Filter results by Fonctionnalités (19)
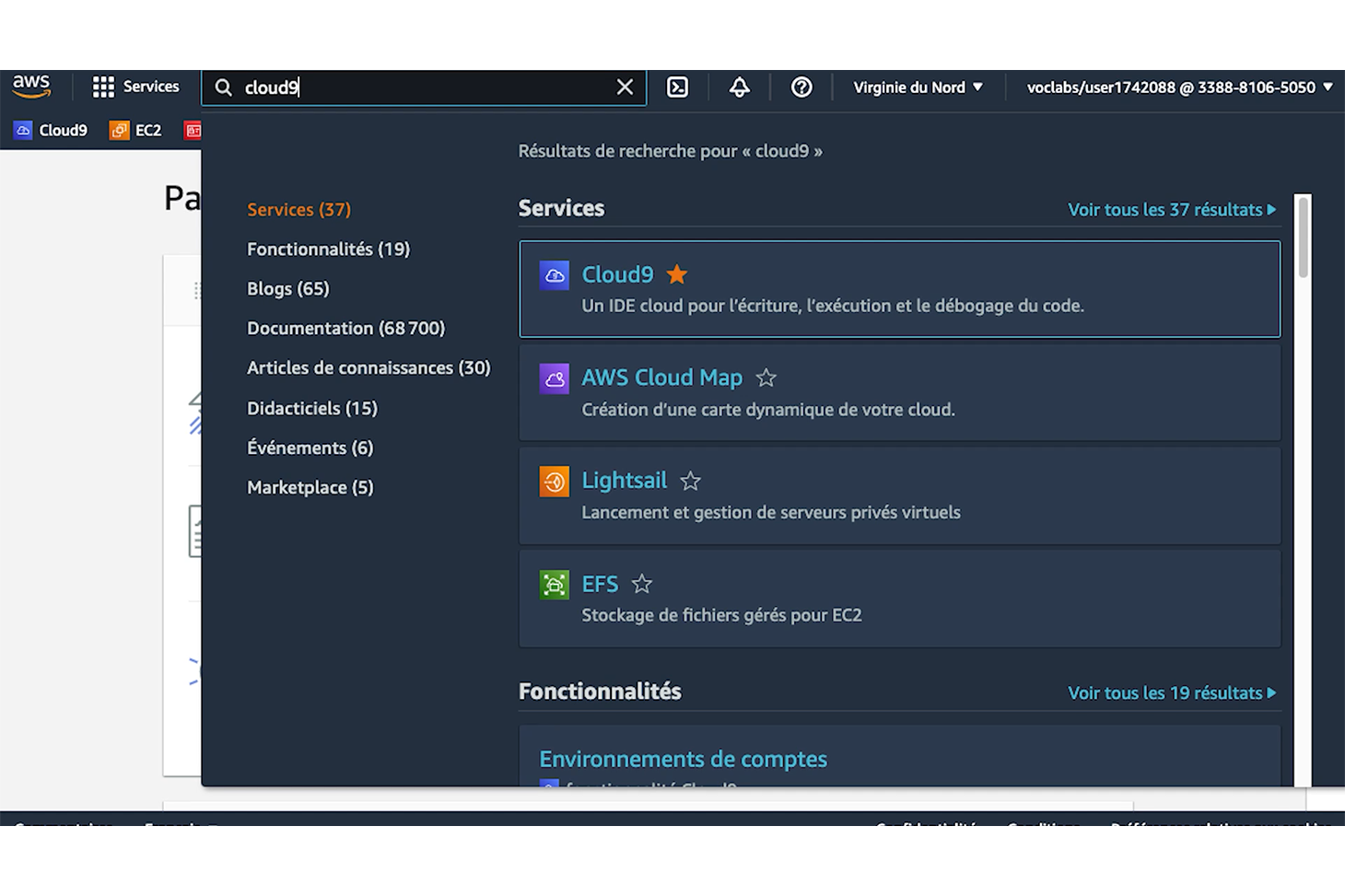The image size is (1345, 896). (x=328, y=250)
